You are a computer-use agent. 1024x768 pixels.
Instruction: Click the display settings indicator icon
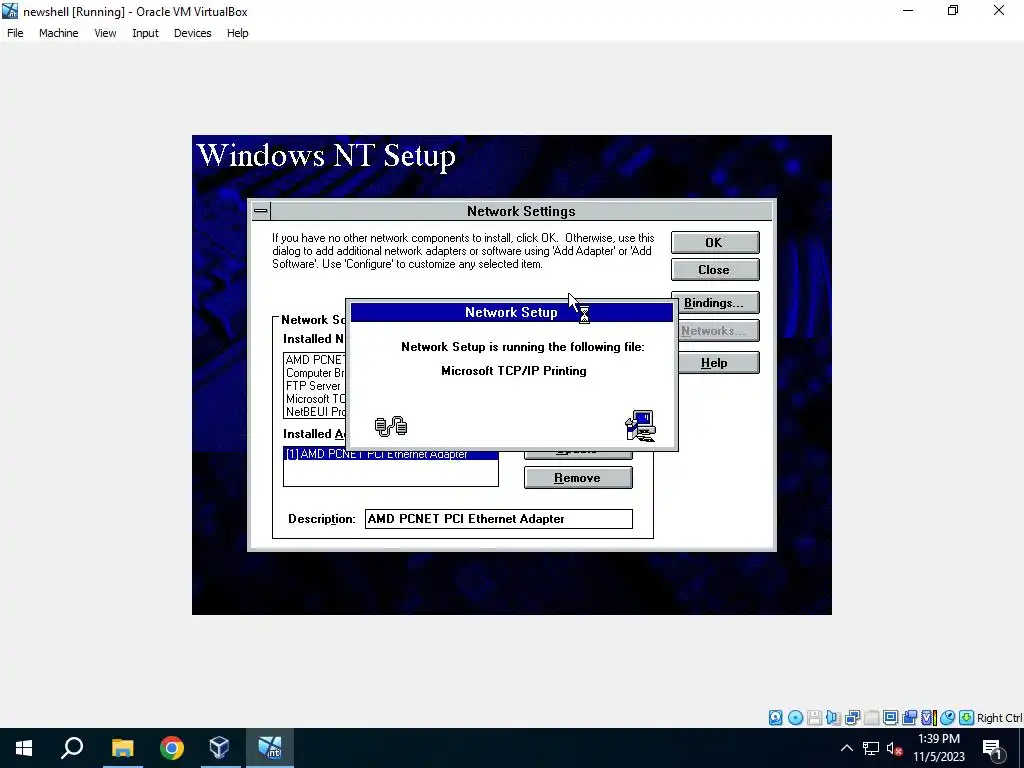[x=890, y=718]
